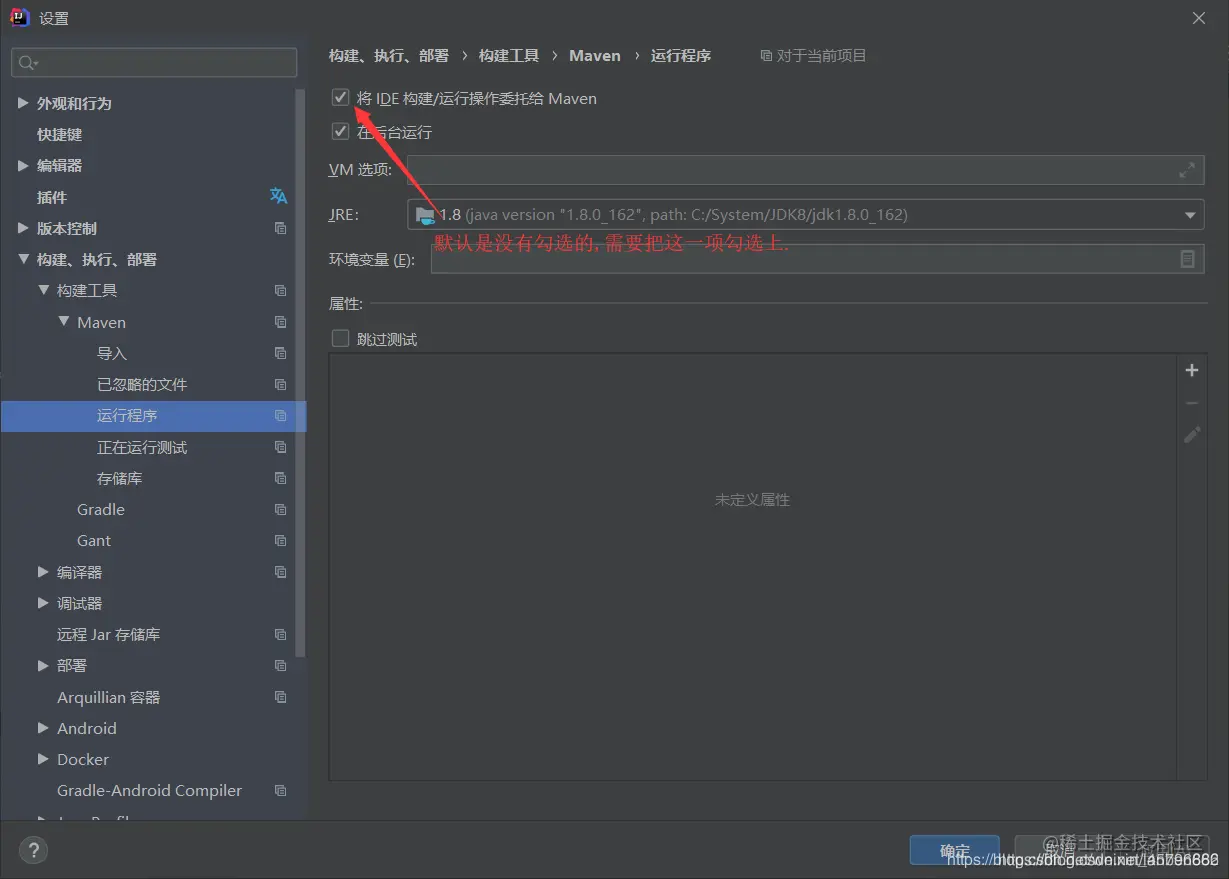
Task: Click 构建、执行、部署 in the breadcrumb
Action: coord(389,56)
